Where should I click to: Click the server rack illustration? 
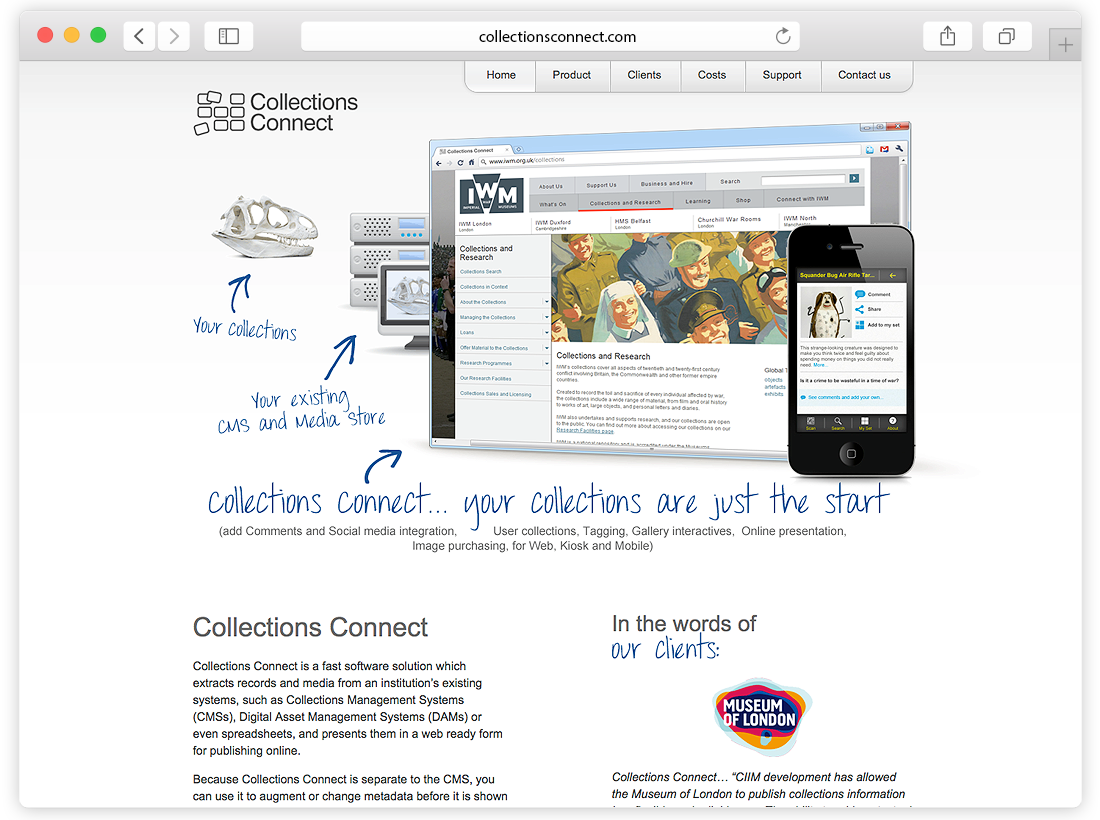pos(388,260)
